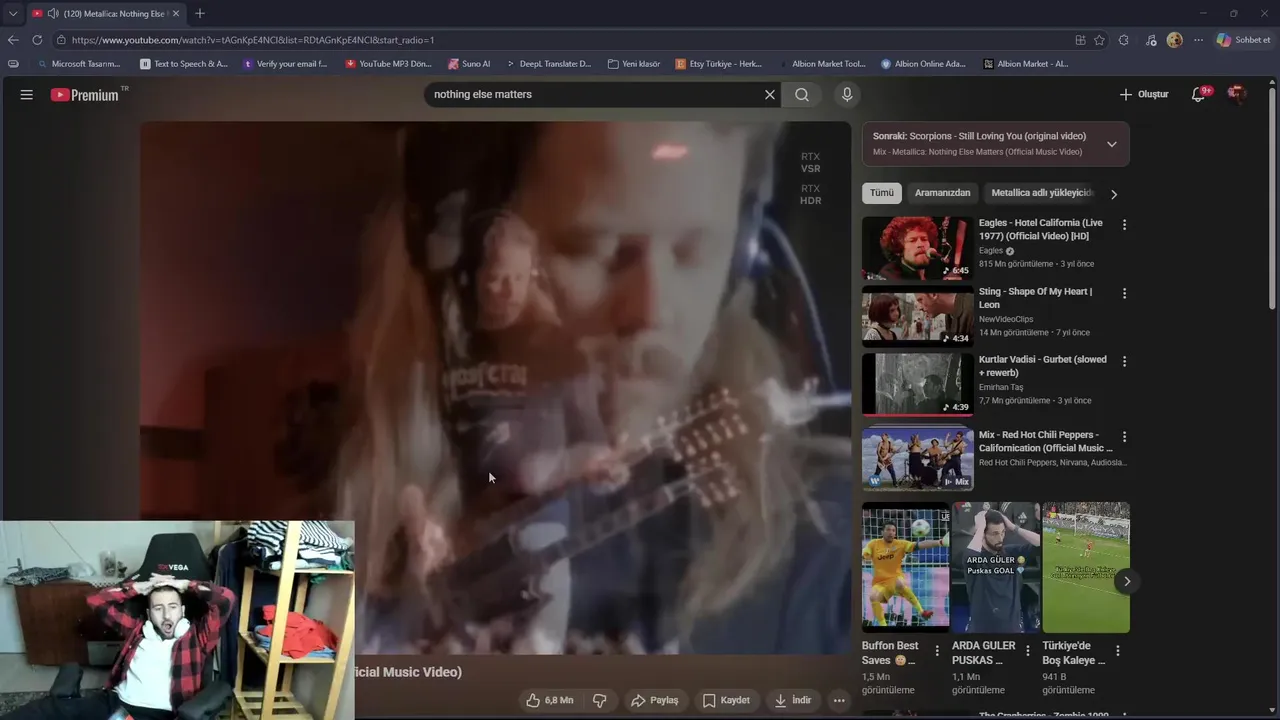Open the Sohbet et Copilot button

tap(1243, 40)
